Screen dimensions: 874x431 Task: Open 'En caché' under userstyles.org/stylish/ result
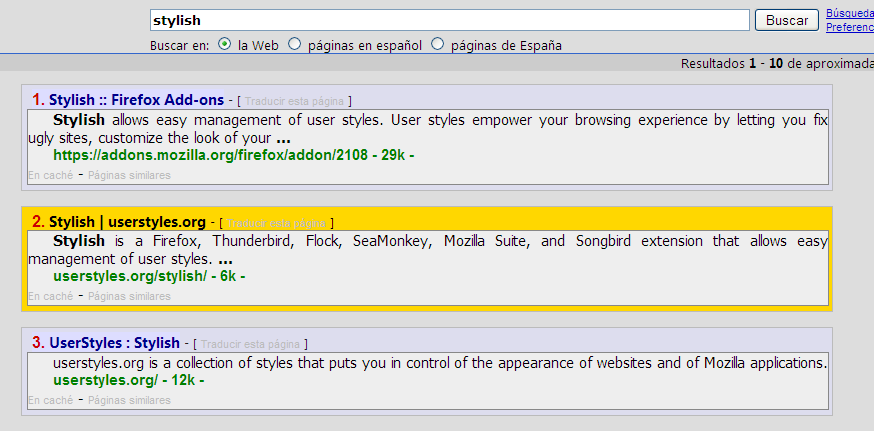(50, 296)
